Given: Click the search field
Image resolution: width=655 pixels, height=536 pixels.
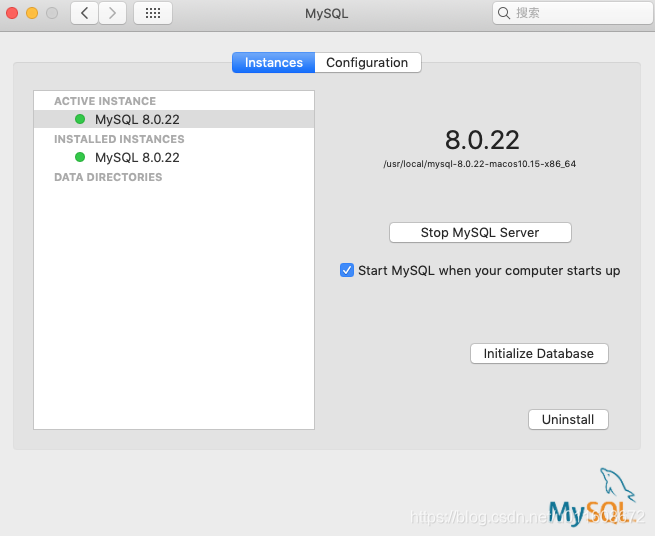Looking at the screenshot, I should pyautogui.click(x=573, y=13).
